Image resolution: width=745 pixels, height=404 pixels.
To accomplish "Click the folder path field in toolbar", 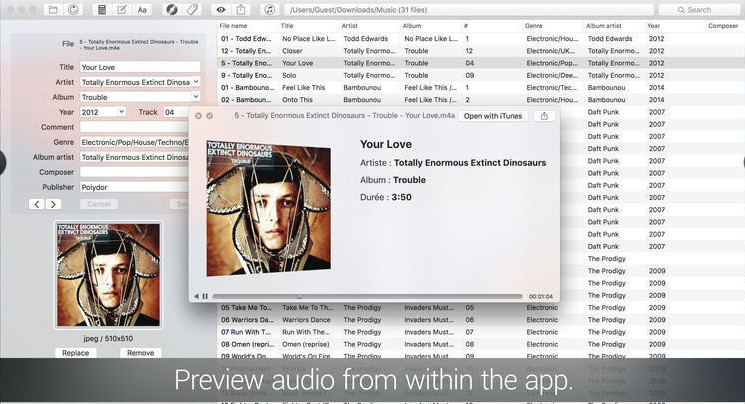I will click(468, 10).
